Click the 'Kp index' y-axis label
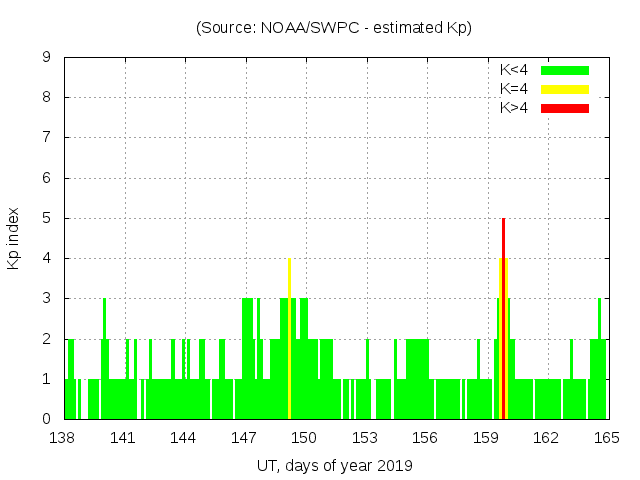Image resolution: width=640 pixels, height=480 pixels. pyautogui.click(x=14, y=238)
